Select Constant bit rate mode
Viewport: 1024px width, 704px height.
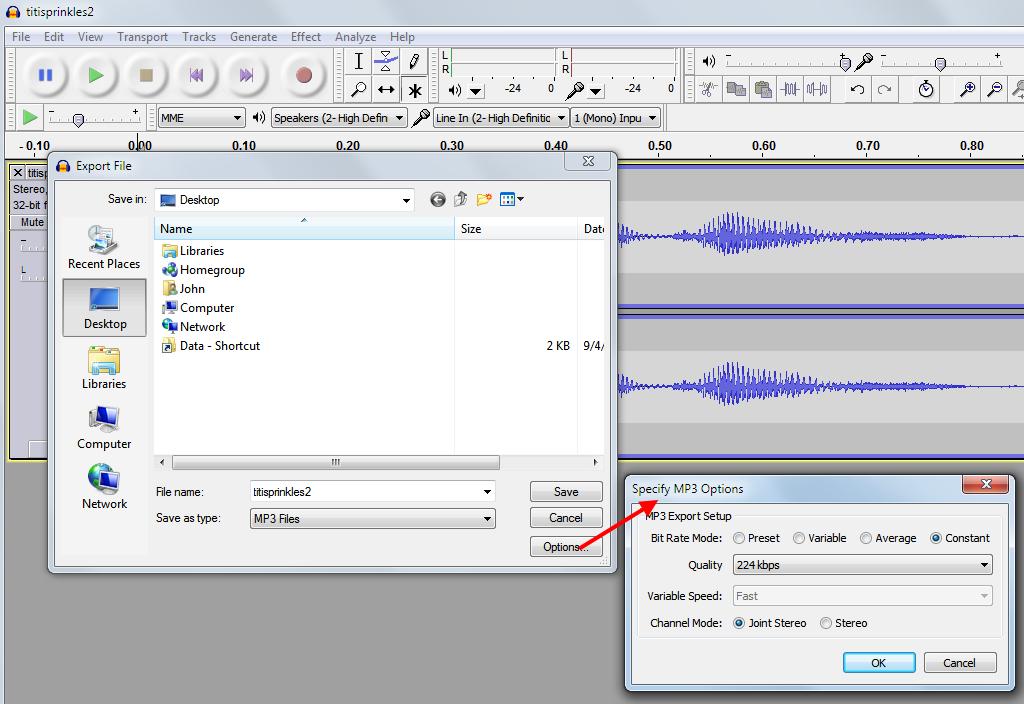pyautogui.click(x=936, y=538)
